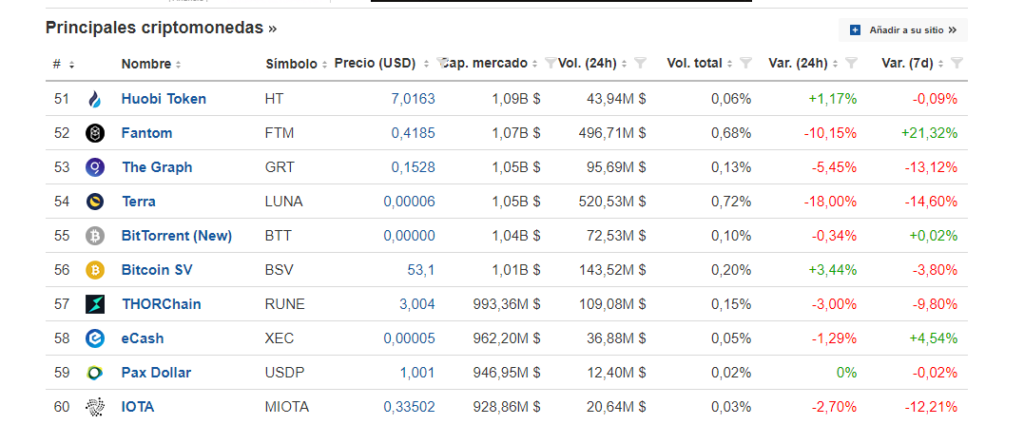Viewport: 1024px width, 444px height.
Task: Open eCash link
Action: click(x=142, y=338)
